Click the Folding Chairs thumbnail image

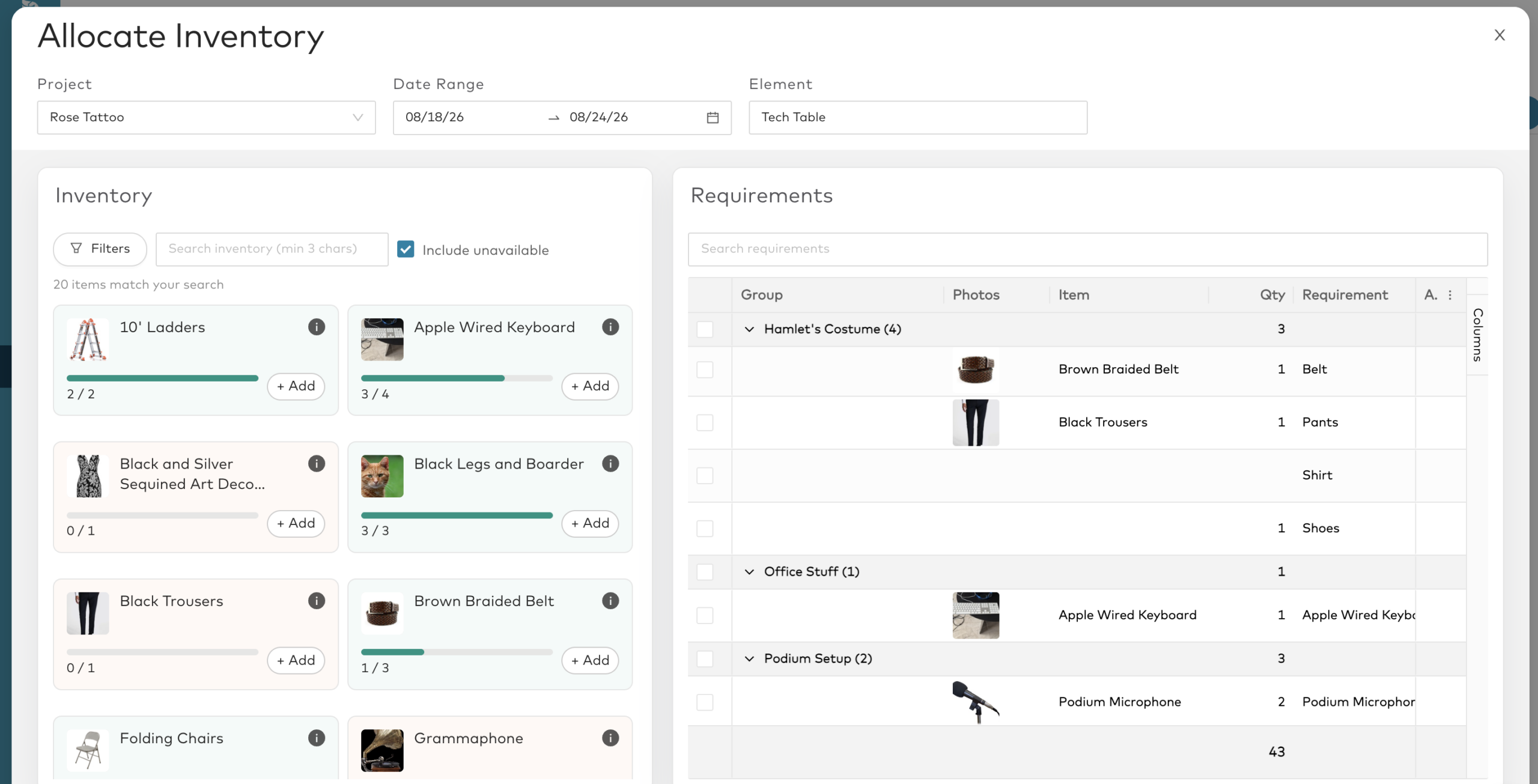pyautogui.click(x=88, y=750)
